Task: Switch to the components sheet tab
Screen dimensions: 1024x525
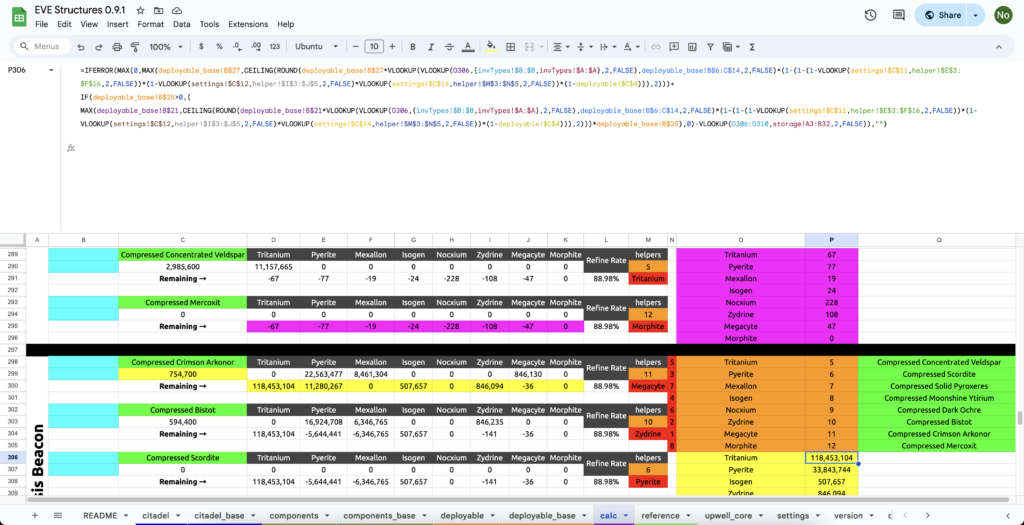Action: point(294,515)
